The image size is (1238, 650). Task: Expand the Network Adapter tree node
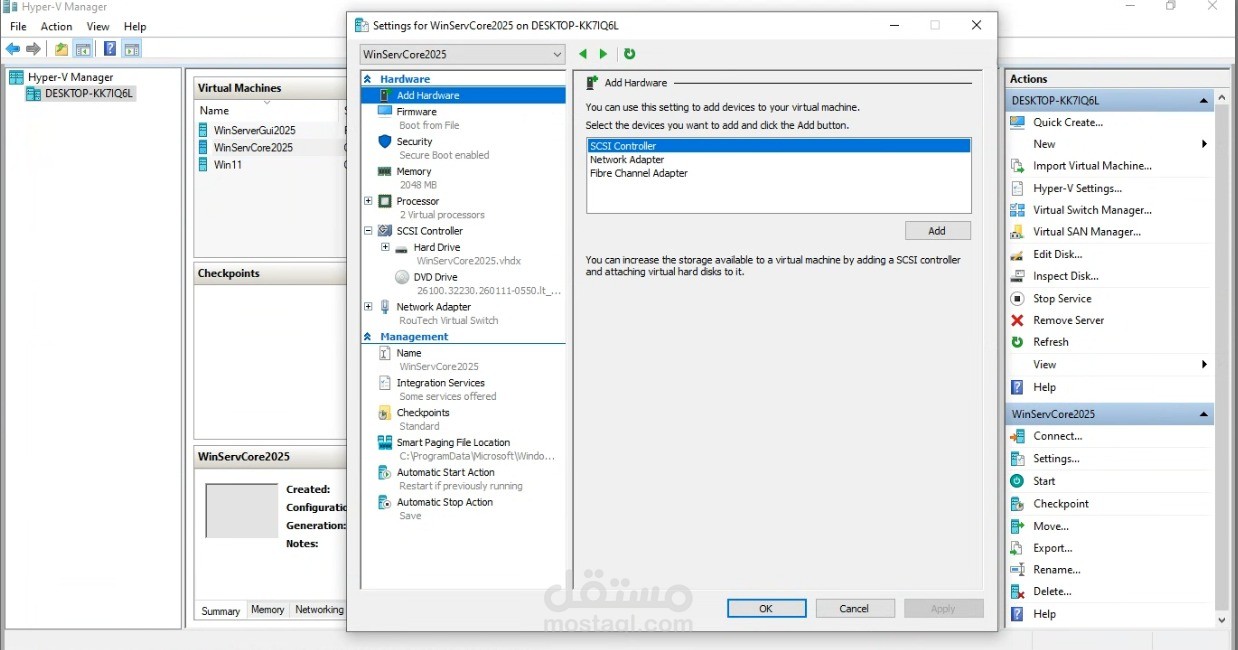tap(368, 307)
